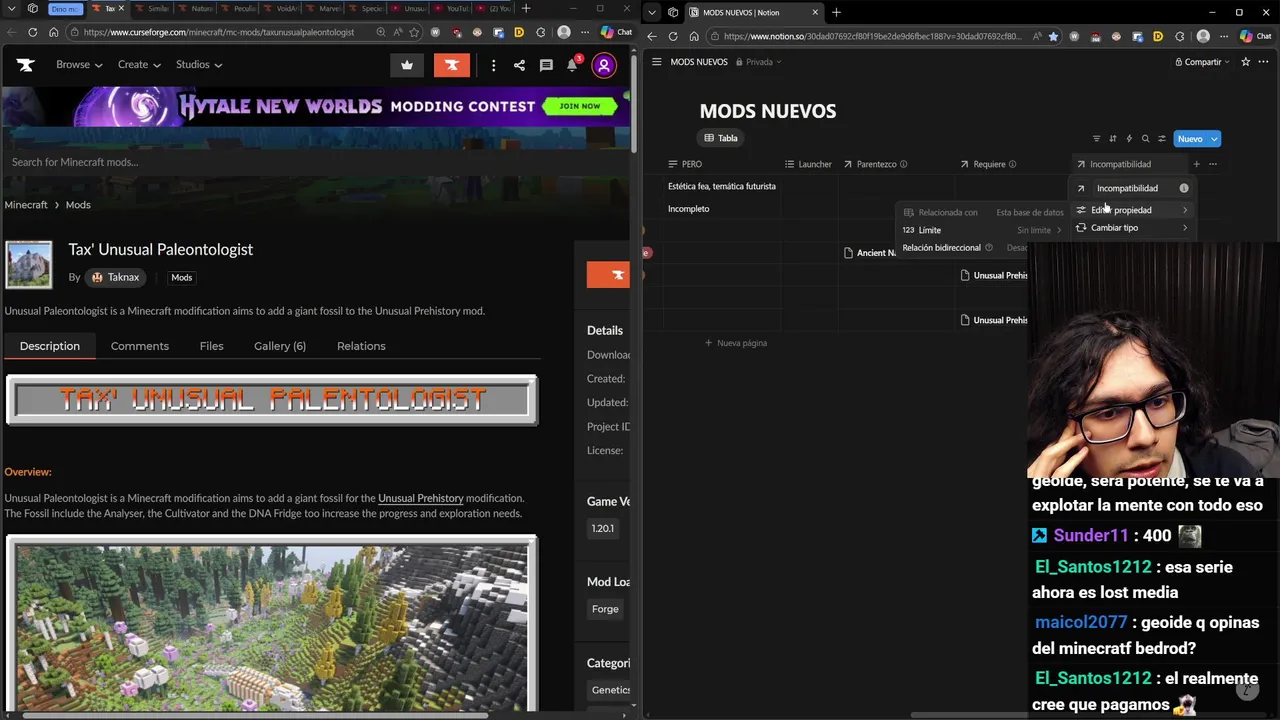
Task: Open the Ancient relation cell in Parentezco
Action: tap(870, 253)
